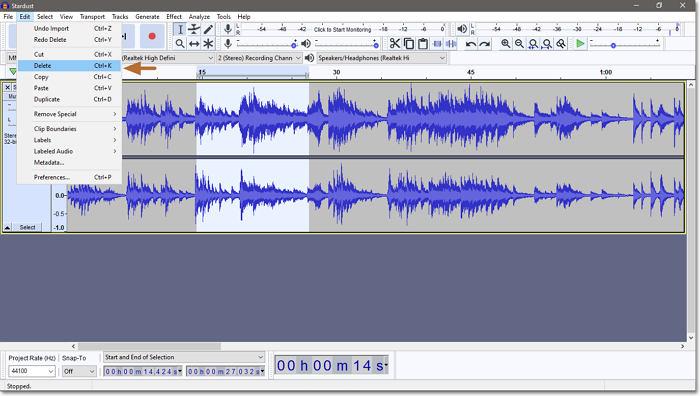Open the Effect menu
Image resolution: width=700 pixels, height=396 pixels.
pos(174,17)
